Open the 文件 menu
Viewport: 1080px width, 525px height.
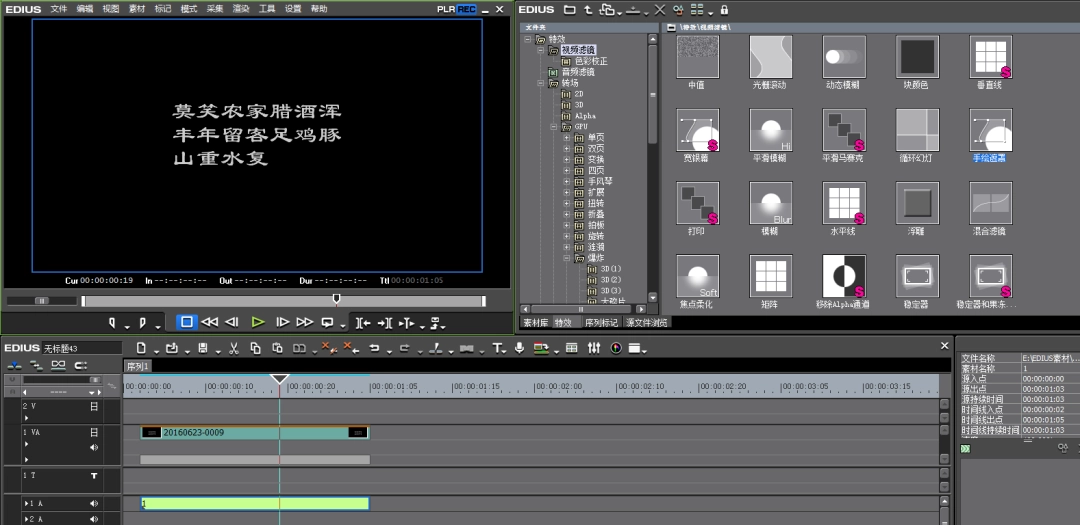pyautogui.click(x=59, y=9)
